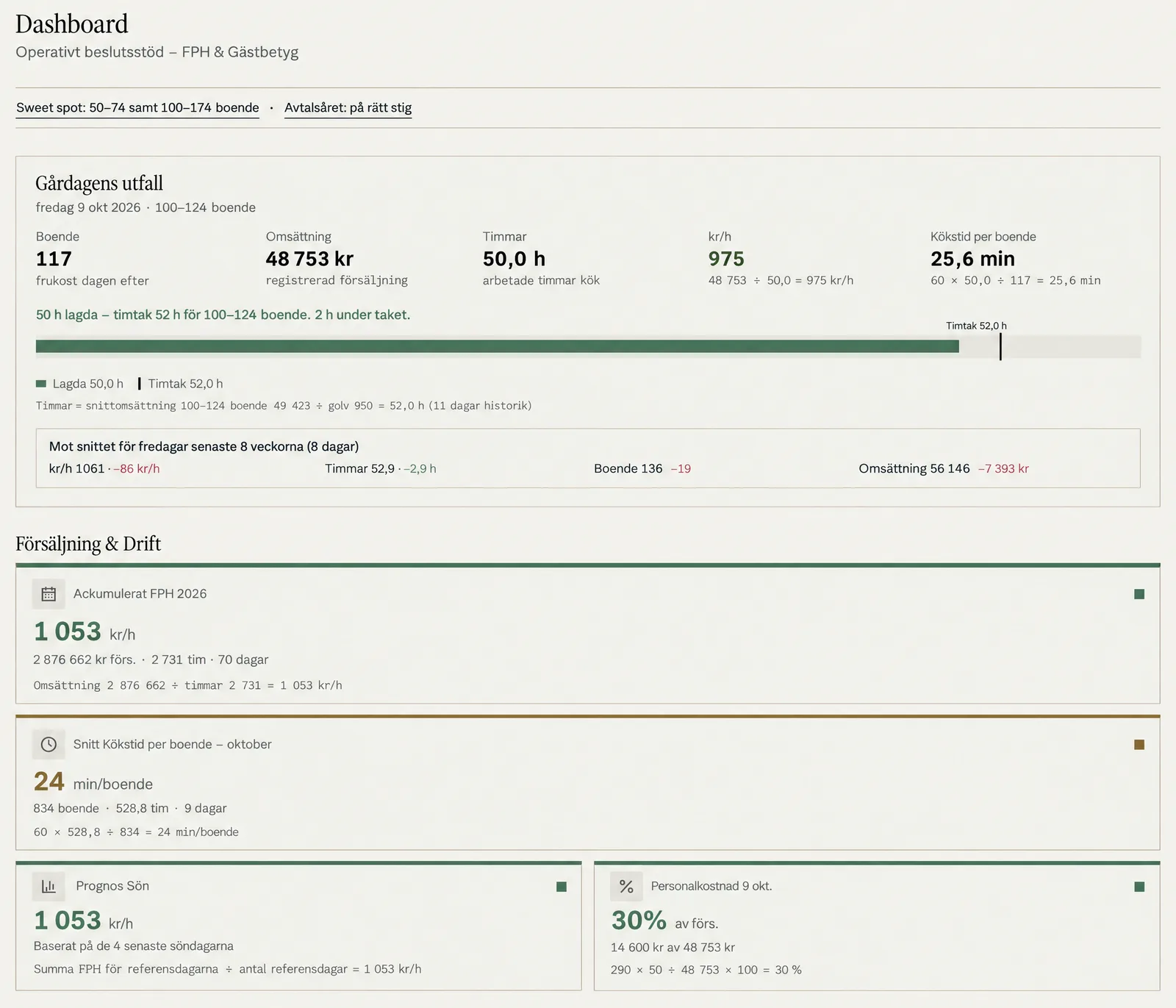Click the percent icon beside Personalkostnad 9 okt.
The height and width of the screenshot is (1008, 1176).
tap(626, 887)
